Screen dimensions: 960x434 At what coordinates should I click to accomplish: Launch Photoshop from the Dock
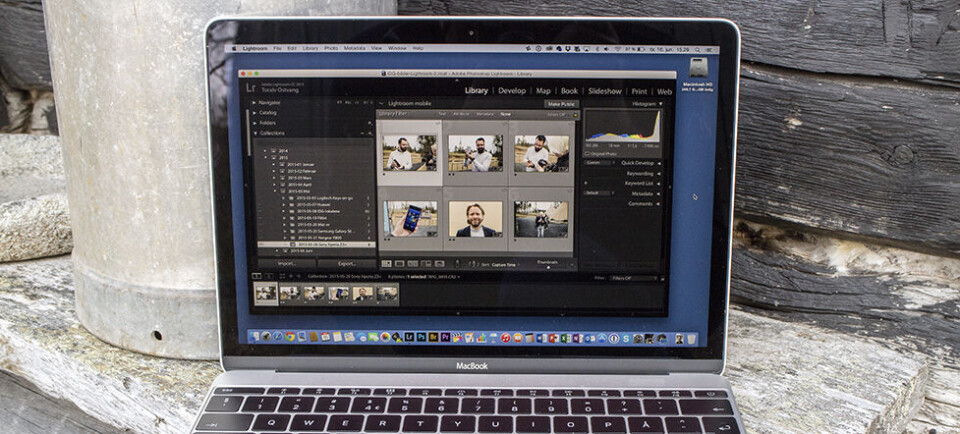point(421,338)
